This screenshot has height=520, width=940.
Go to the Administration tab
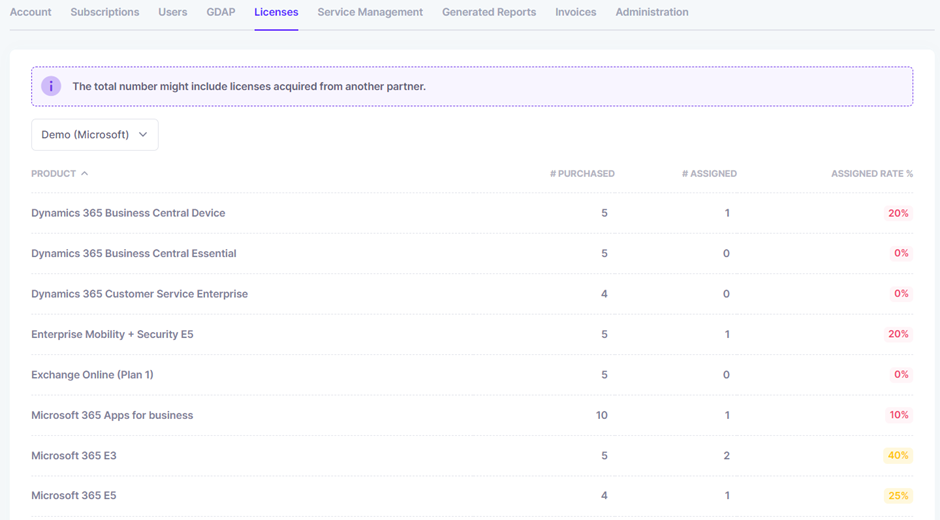[x=652, y=12]
